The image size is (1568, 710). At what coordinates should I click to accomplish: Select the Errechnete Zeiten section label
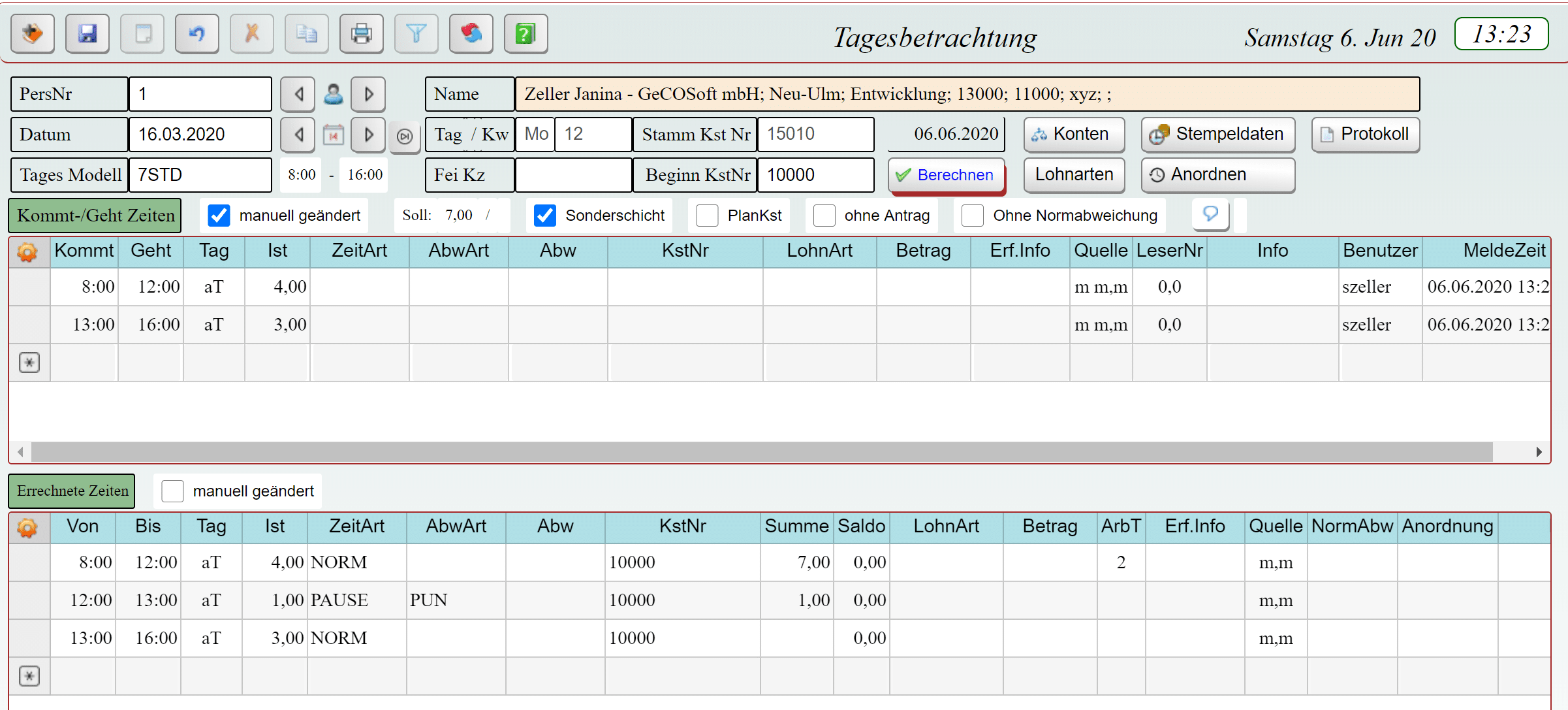[x=72, y=491]
